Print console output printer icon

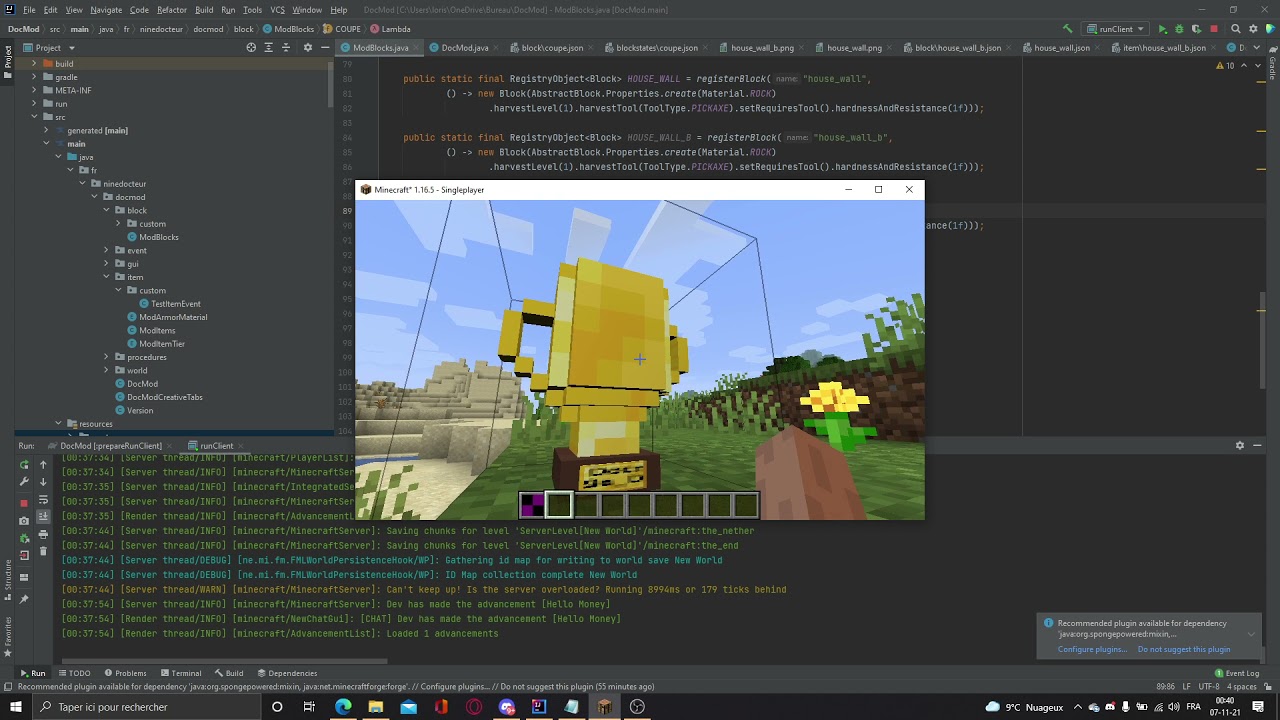[x=43, y=534]
